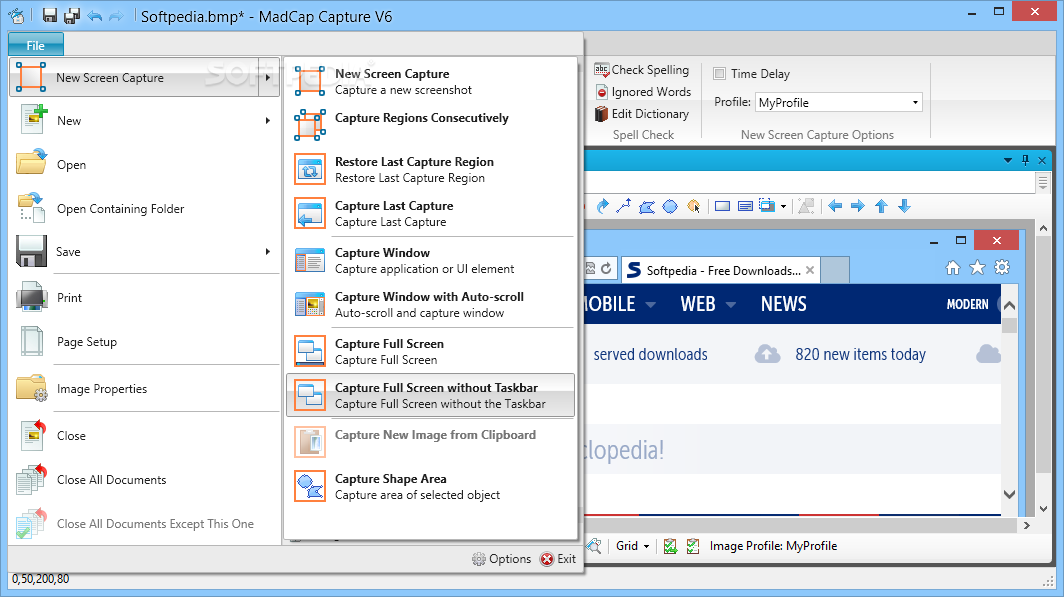Select Capture Window option
This screenshot has width=1064, height=597.
click(430, 261)
